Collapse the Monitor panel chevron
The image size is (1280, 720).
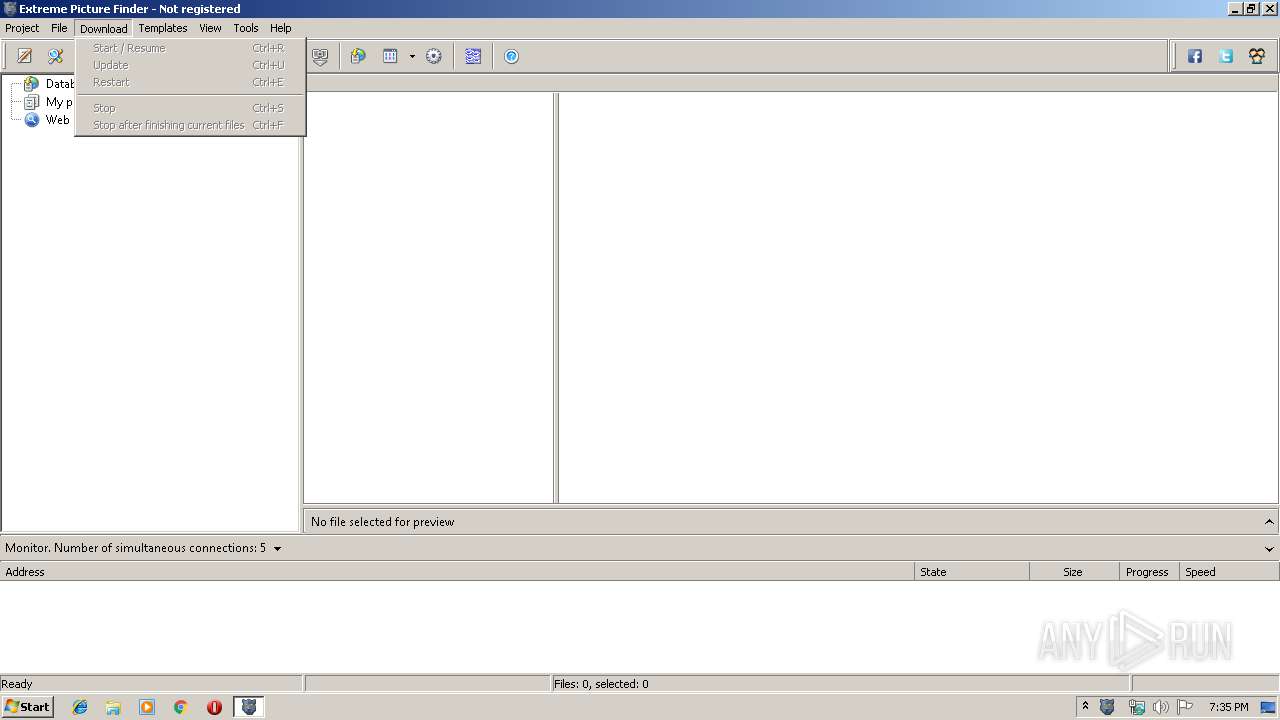pos(1269,548)
